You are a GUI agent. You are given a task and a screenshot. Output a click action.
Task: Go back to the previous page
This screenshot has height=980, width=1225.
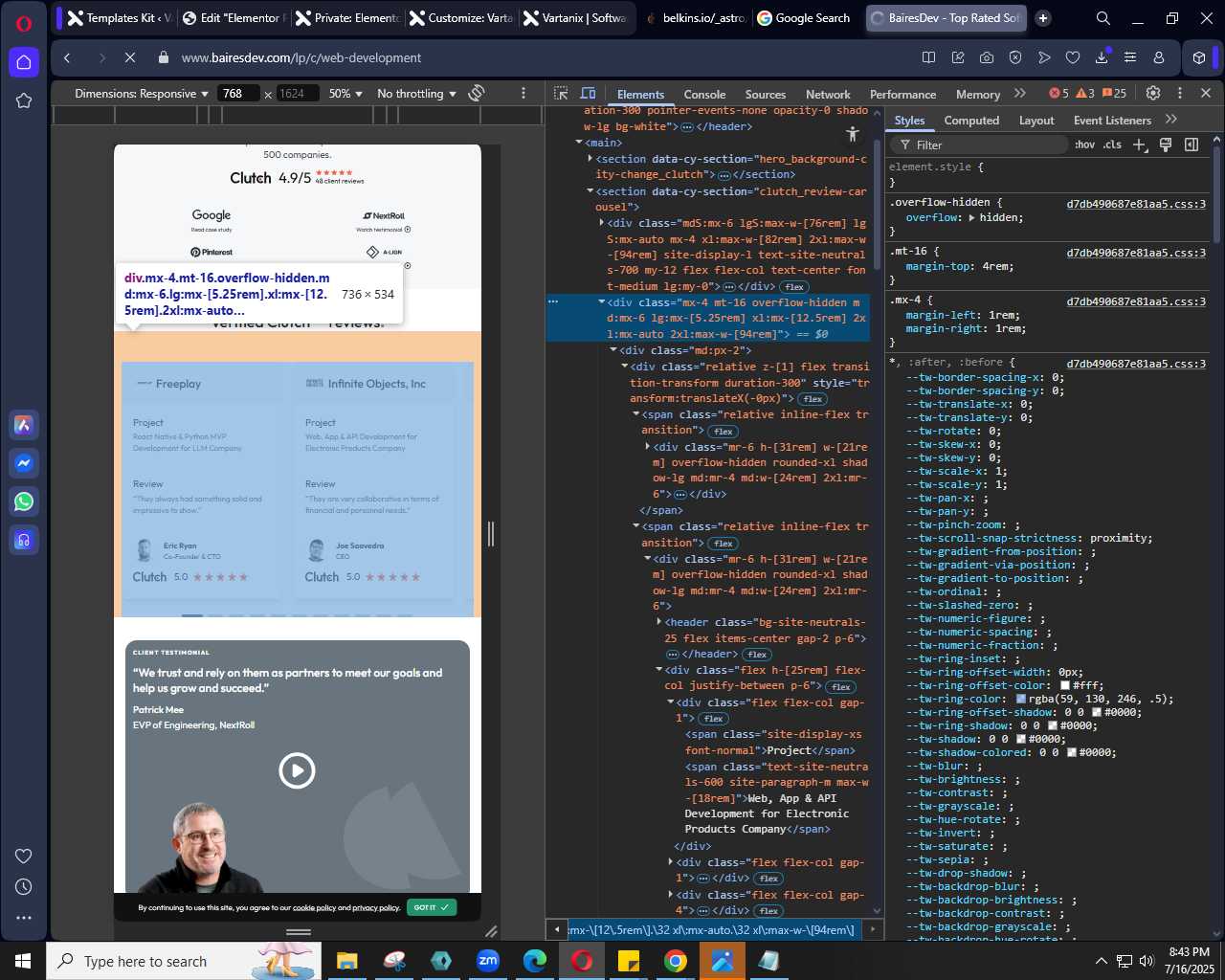pyautogui.click(x=67, y=57)
